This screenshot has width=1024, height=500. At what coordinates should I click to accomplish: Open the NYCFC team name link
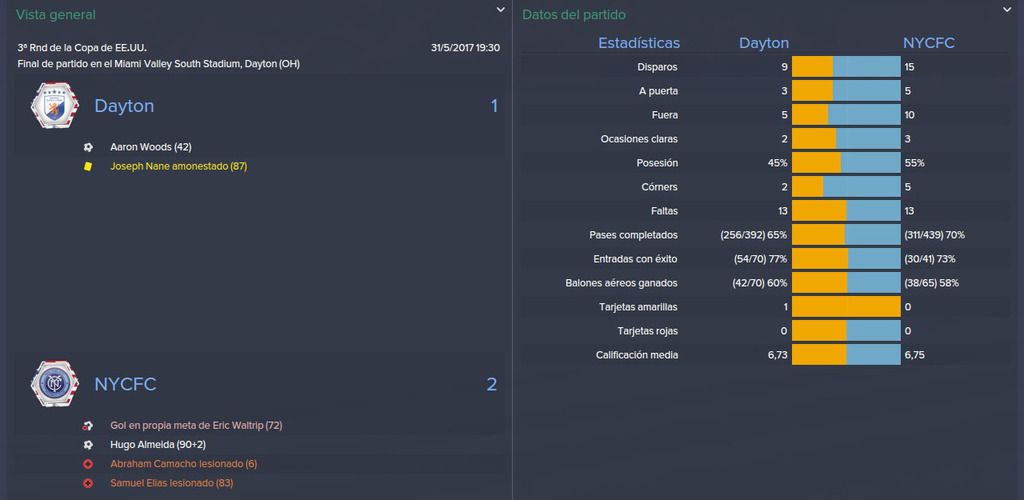125,384
